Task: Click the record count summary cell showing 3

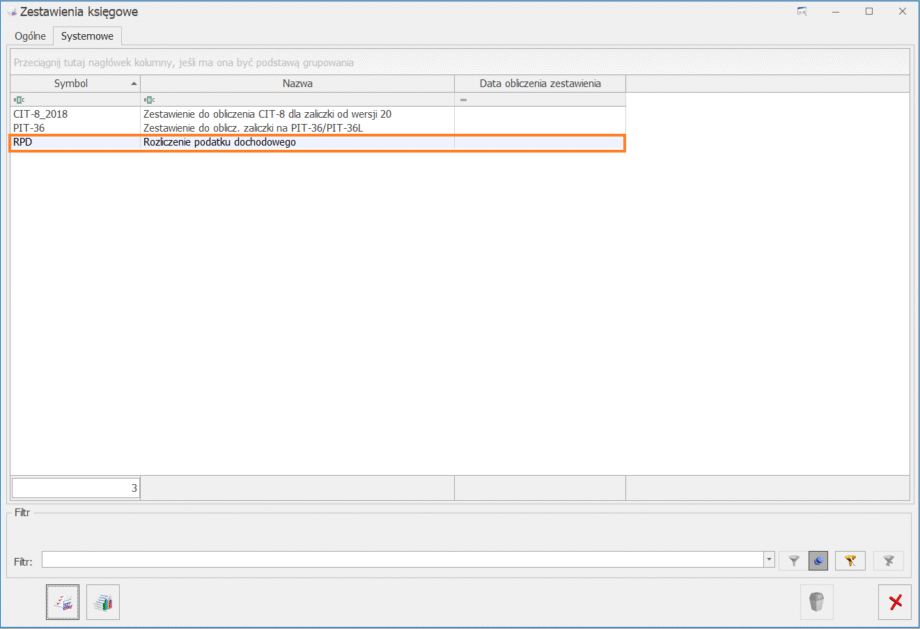Action: click(x=76, y=488)
